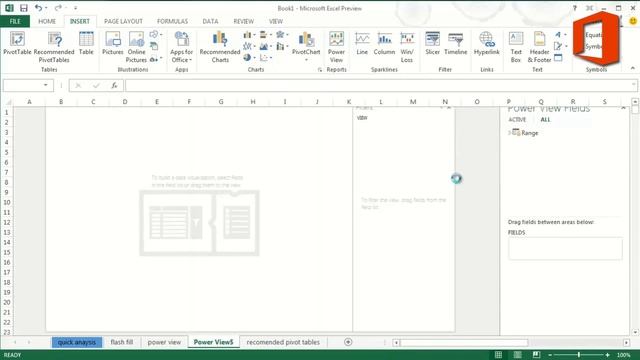
Task: Collapse the ribbon with the arrow
Action: point(633,69)
